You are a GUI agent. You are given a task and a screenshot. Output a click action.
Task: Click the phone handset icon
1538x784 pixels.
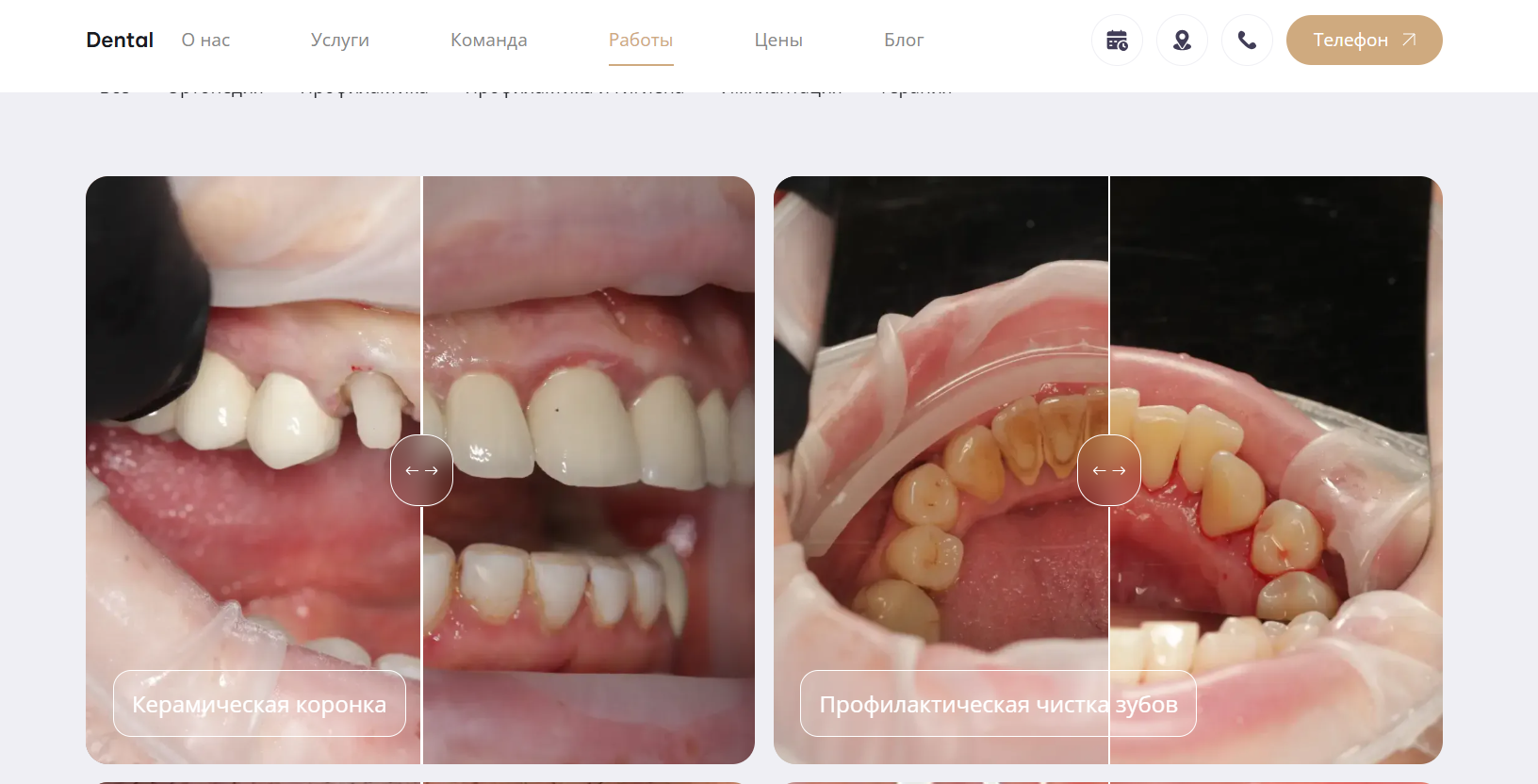(1247, 41)
